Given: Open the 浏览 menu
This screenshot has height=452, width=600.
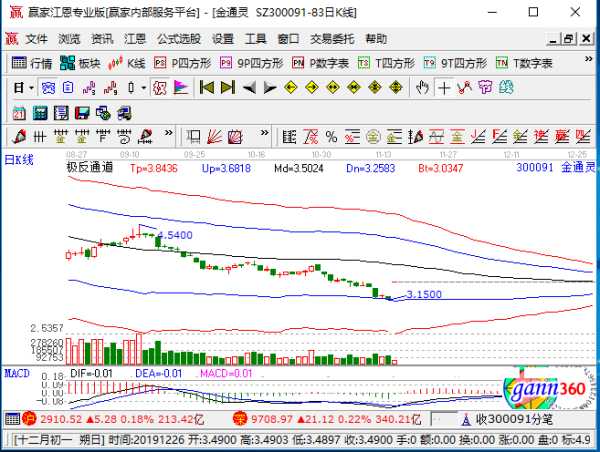Looking at the screenshot, I should pyautogui.click(x=69, y=39).
